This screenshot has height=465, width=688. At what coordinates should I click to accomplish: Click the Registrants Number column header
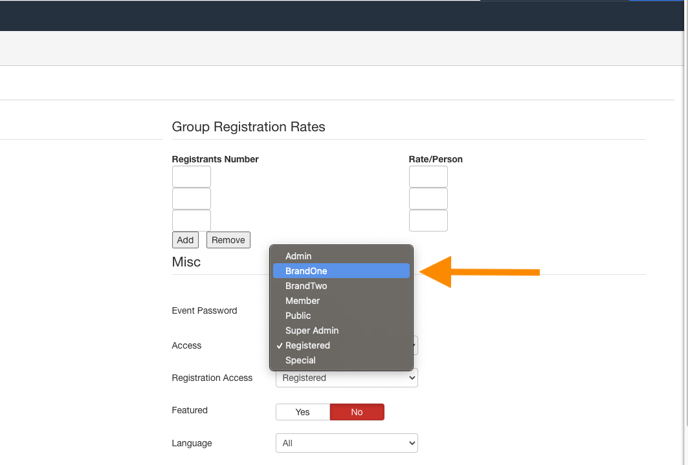point(215,159)
